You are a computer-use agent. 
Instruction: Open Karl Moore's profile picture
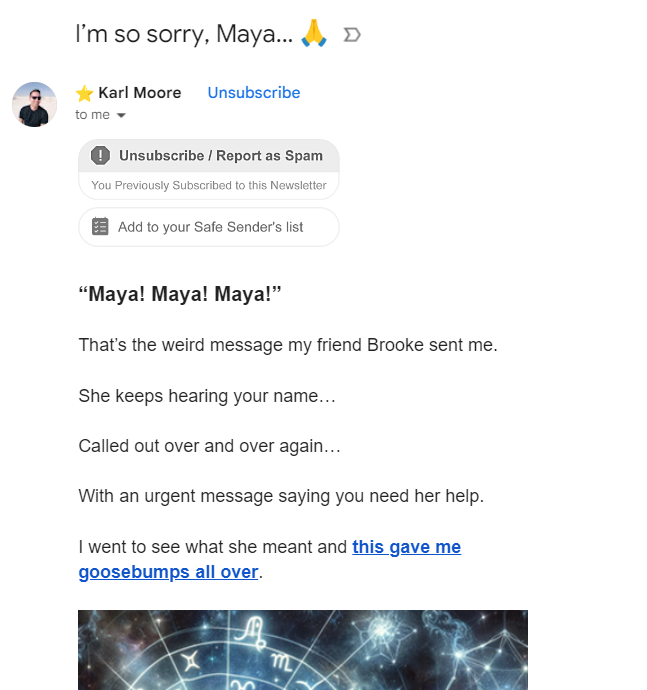pos(34,104)
